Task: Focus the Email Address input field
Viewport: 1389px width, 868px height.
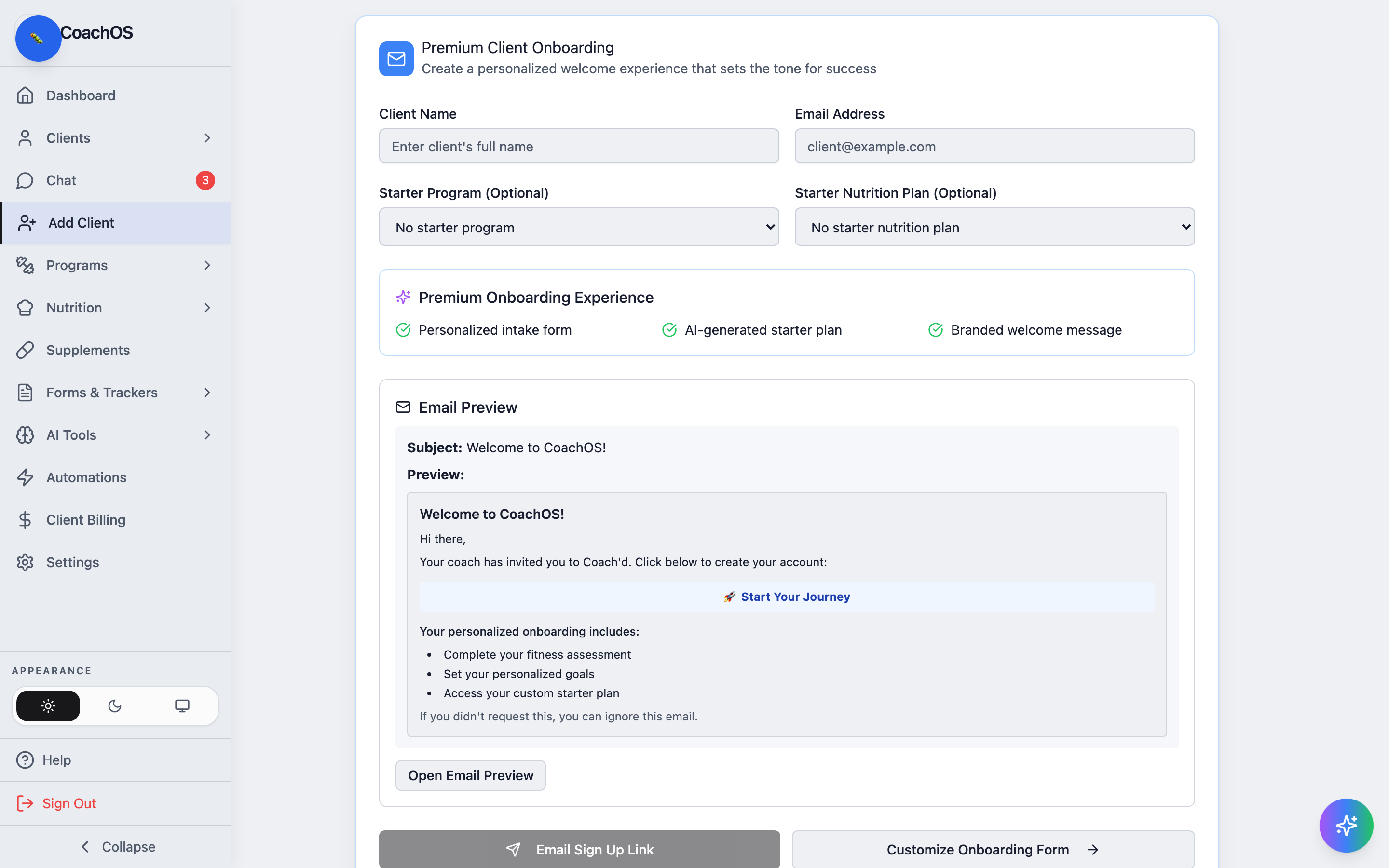Action: pos(994,146)
